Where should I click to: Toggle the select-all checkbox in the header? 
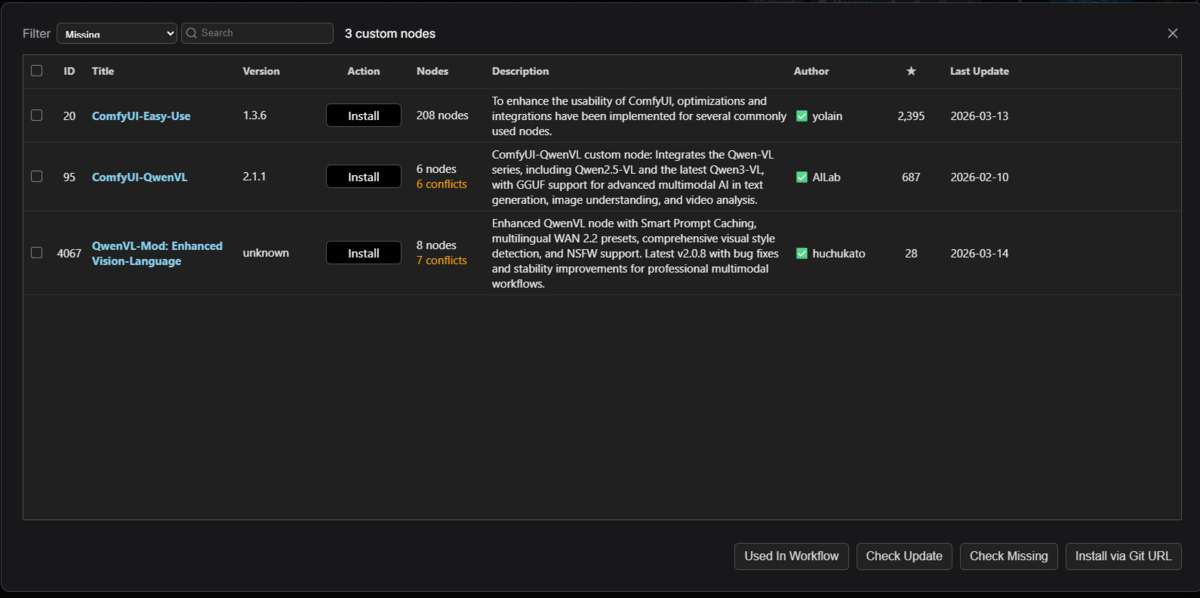point(37,71)
